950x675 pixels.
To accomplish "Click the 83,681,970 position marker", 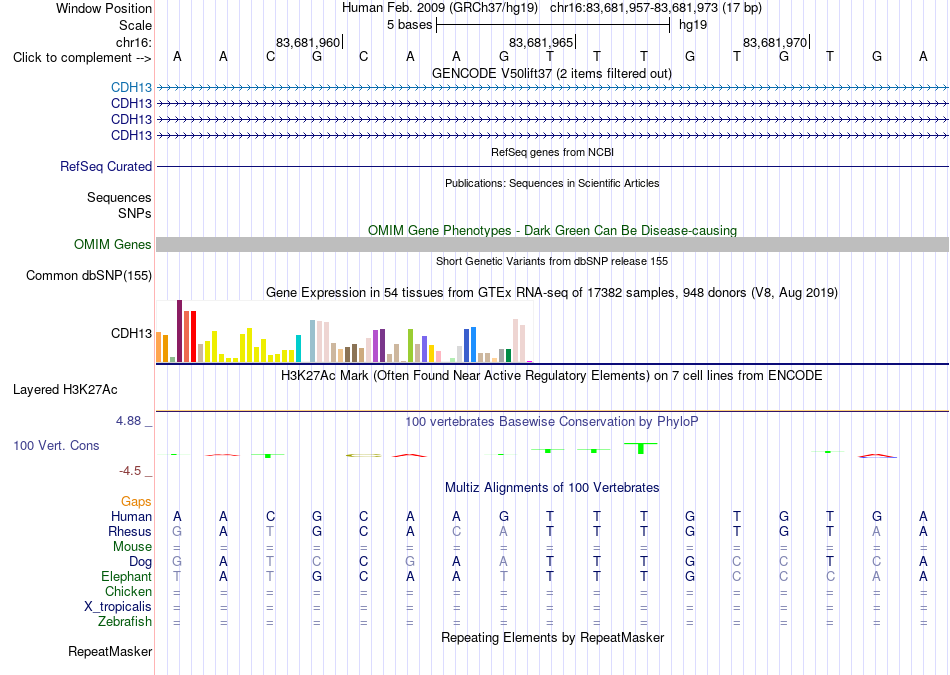I will coord(775,42).
